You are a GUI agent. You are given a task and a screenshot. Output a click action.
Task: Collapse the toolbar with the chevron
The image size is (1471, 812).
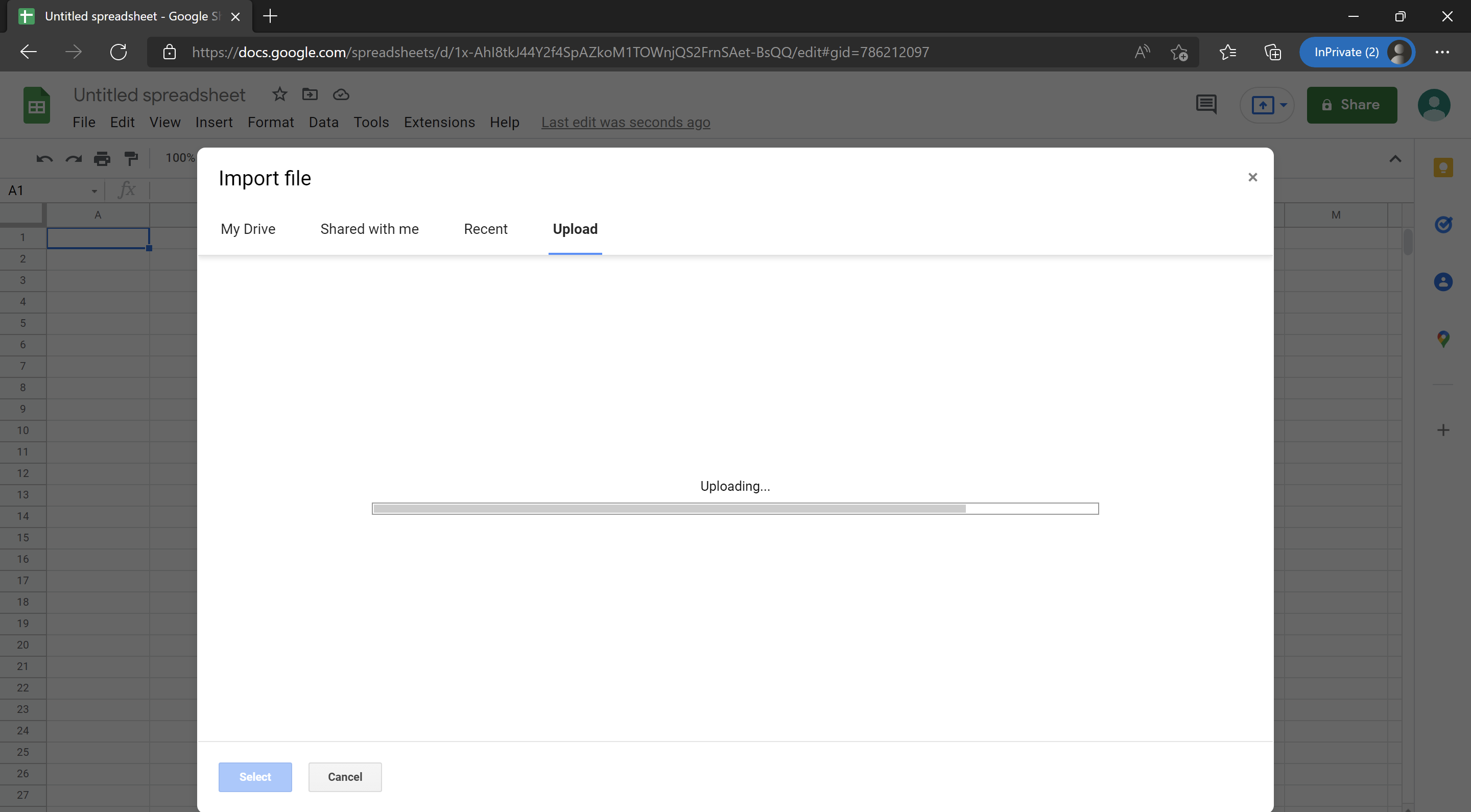pyautogui.click(x=1395, y=158)
